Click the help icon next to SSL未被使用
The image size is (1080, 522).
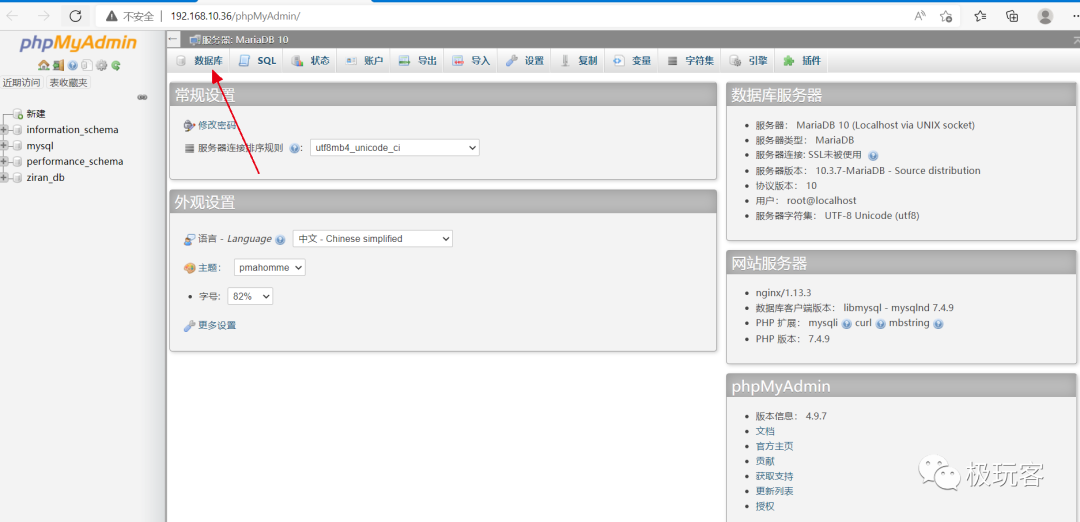pos(873,156)
